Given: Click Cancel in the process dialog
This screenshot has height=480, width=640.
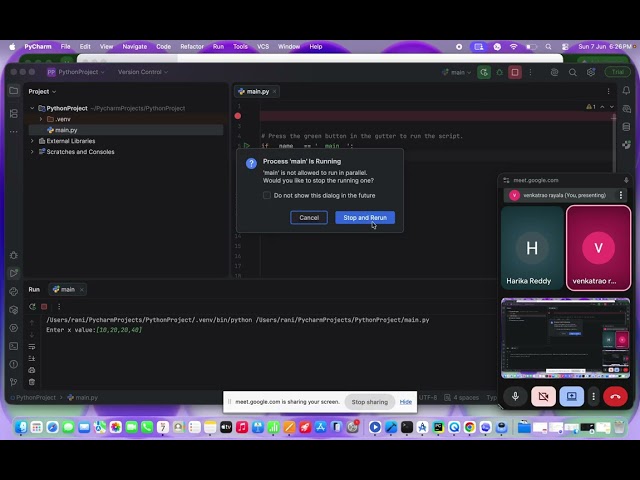Looking at the screenshot, I should [x=309, y=218].
